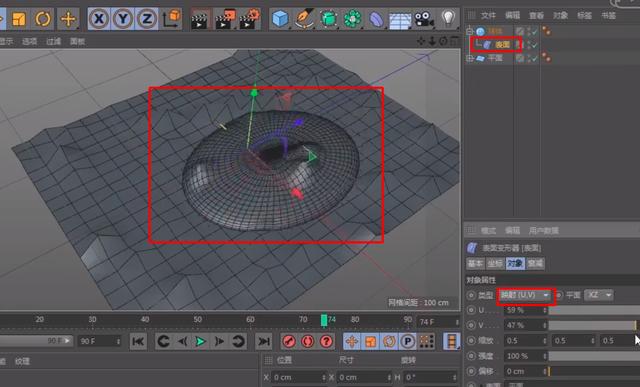This screenshot has width=640, height=387.
Task: Toggle the green check on 表面 row
Action: (x=534, y=45)
